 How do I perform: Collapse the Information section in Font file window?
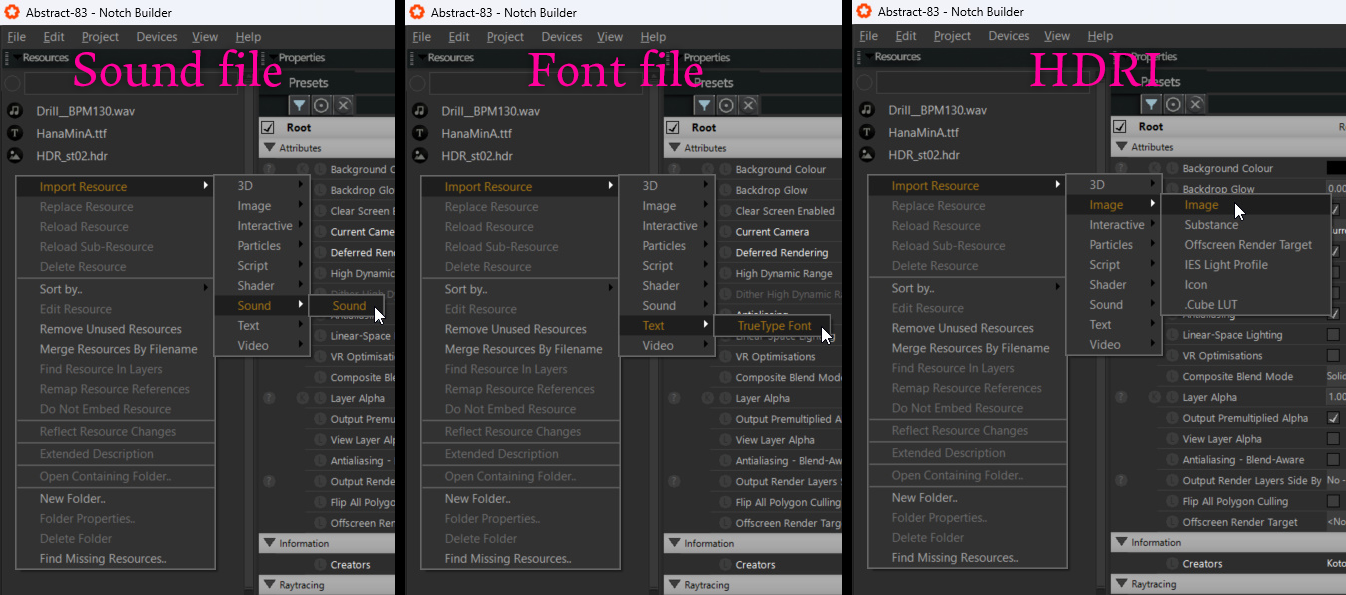[x=674, y=543]
